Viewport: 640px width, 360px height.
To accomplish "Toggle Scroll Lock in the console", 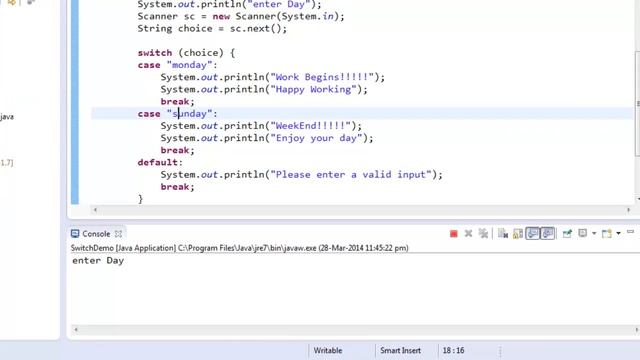I will click(x=518, y=233).
